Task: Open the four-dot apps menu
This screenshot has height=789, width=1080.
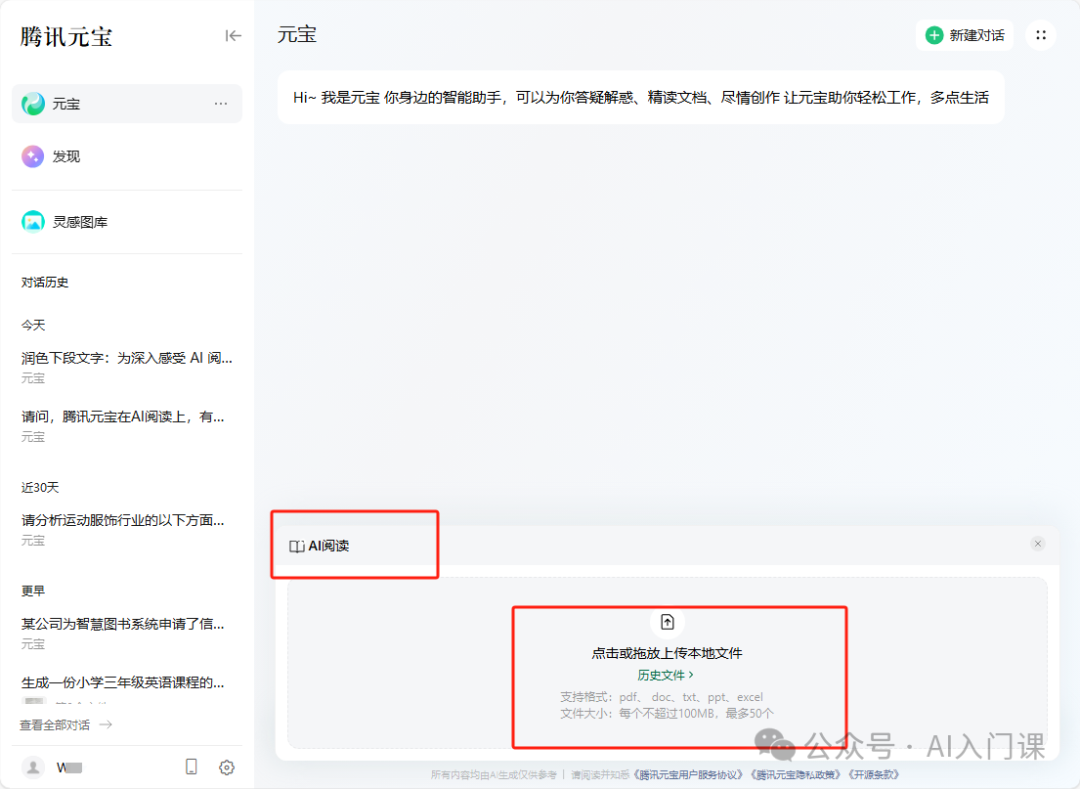Action: pos(1041,35)
